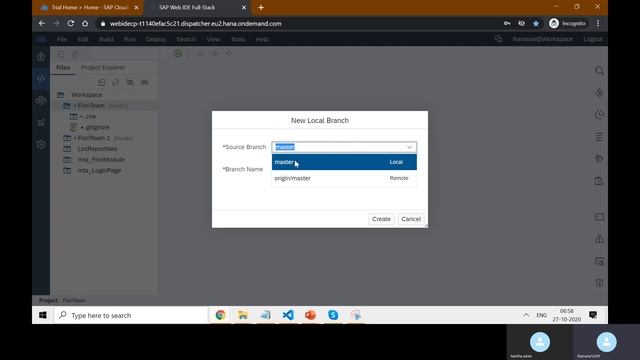Switch to the Project Explorer tab

pos(103,67)
